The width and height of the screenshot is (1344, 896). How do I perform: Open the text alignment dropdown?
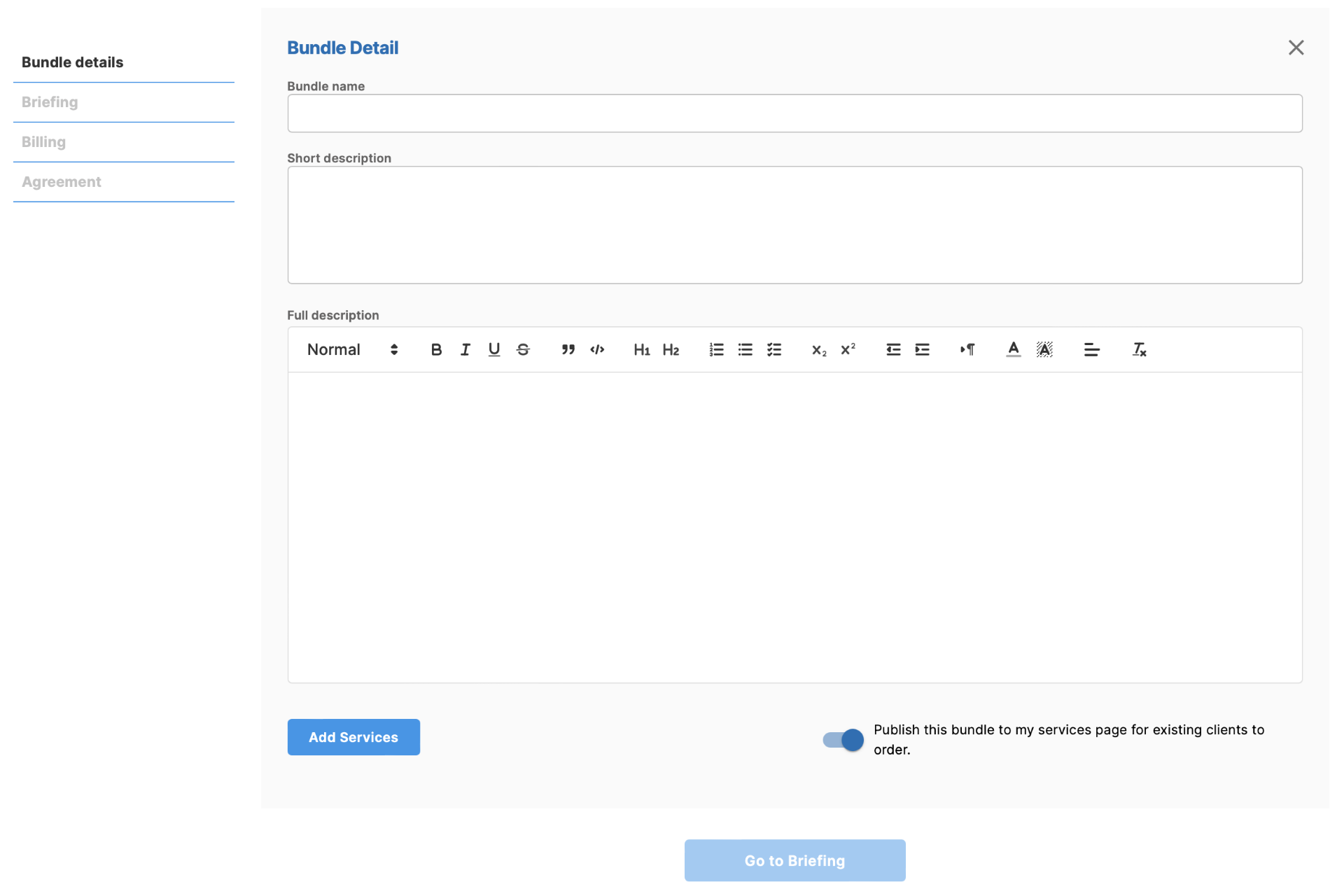pyautogui.click(x=1091, y=349)
